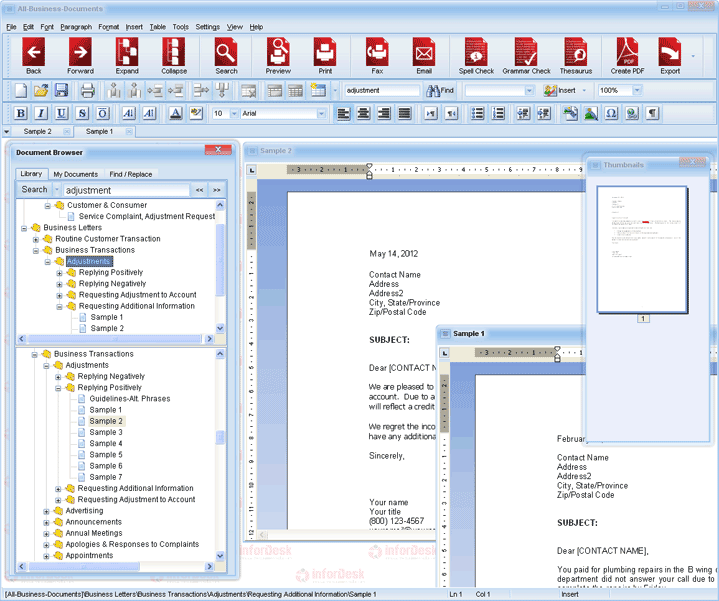719x601 pixels.
Task: Open the Thesaurus
Action: [x=575, y=53]
